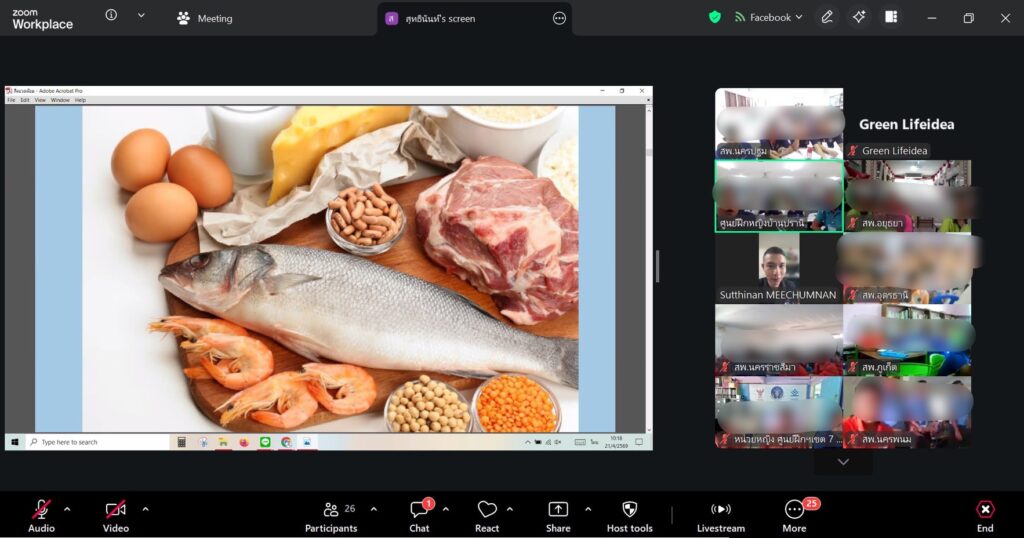Click the End meeting button
The height and width of the screenshot is (538, 1024).
coord(985,516)
